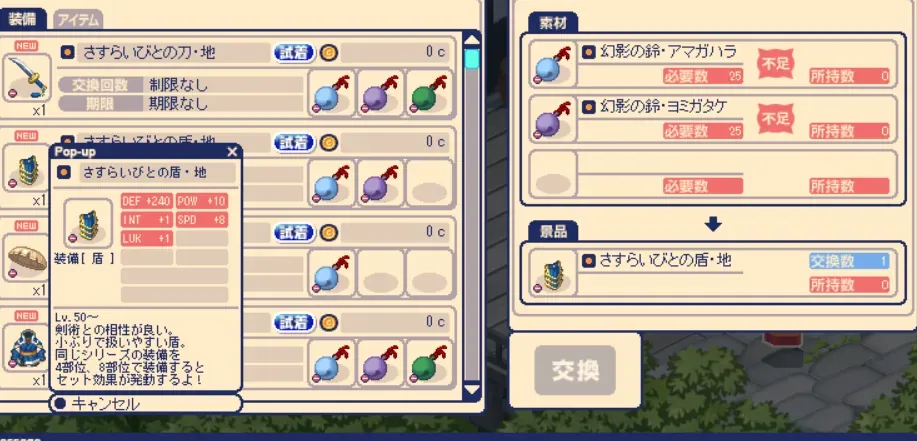
Task: Switch to the アイテム tab
Action: tap(78, 20)
